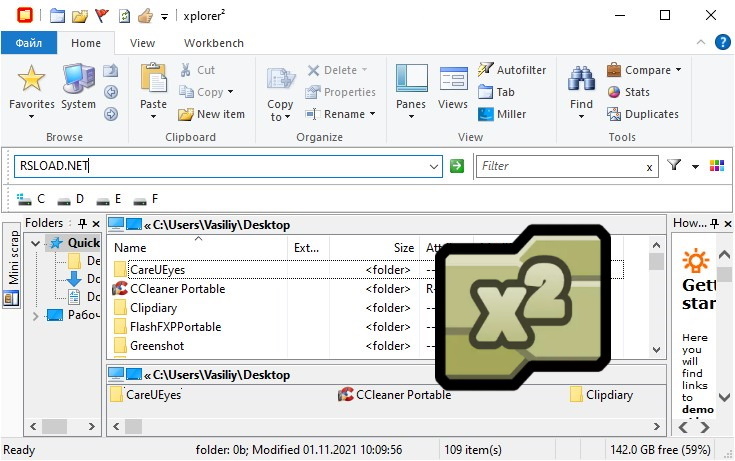Click the Cut scissors command
The height and width of the screenshot is (461, 735).
coord(197,70)
